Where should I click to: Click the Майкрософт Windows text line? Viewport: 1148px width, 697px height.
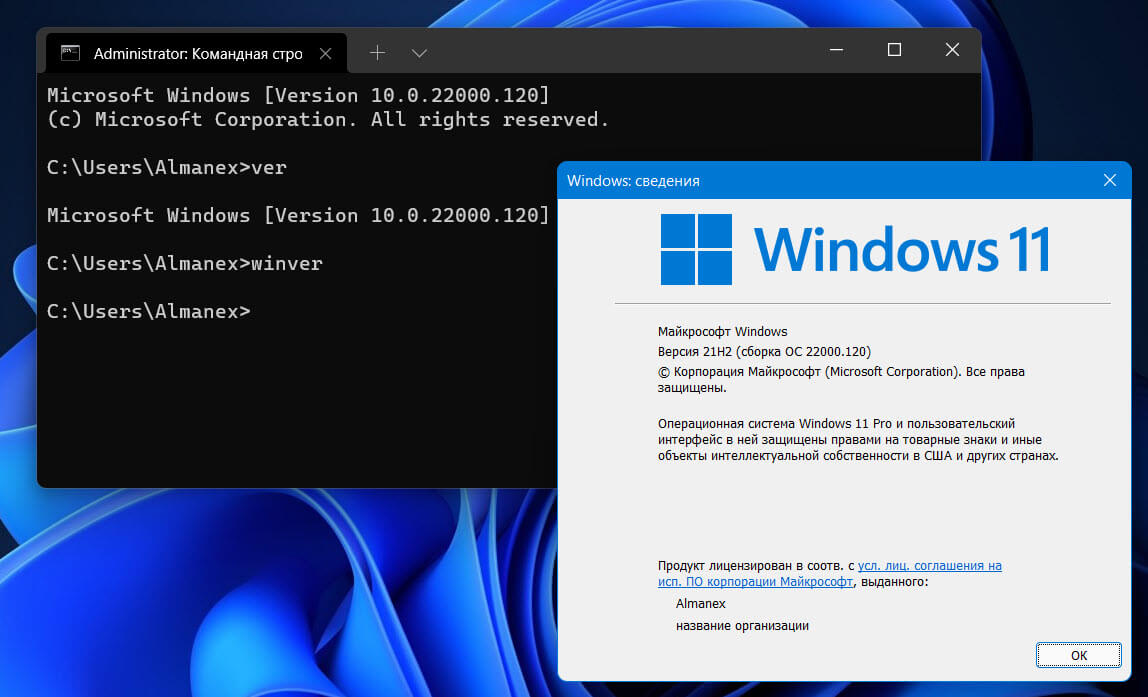(x=723, y=332)
